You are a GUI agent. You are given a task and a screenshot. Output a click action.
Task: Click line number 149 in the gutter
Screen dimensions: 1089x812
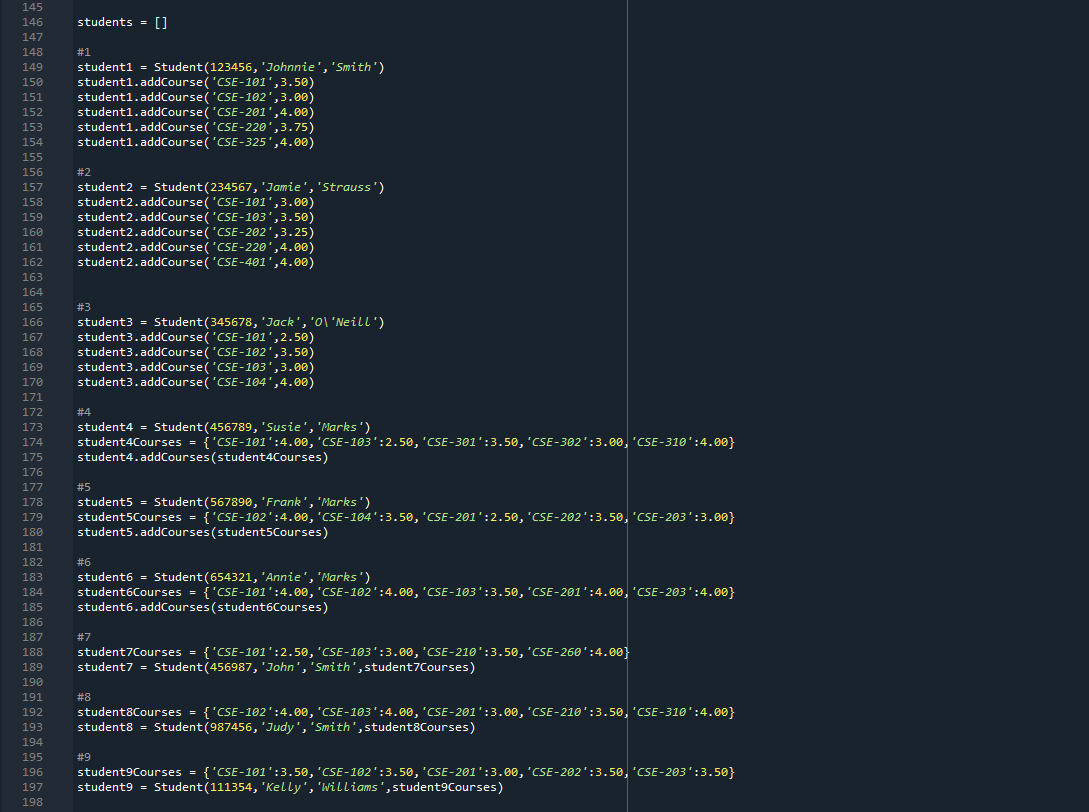(32, 67)
